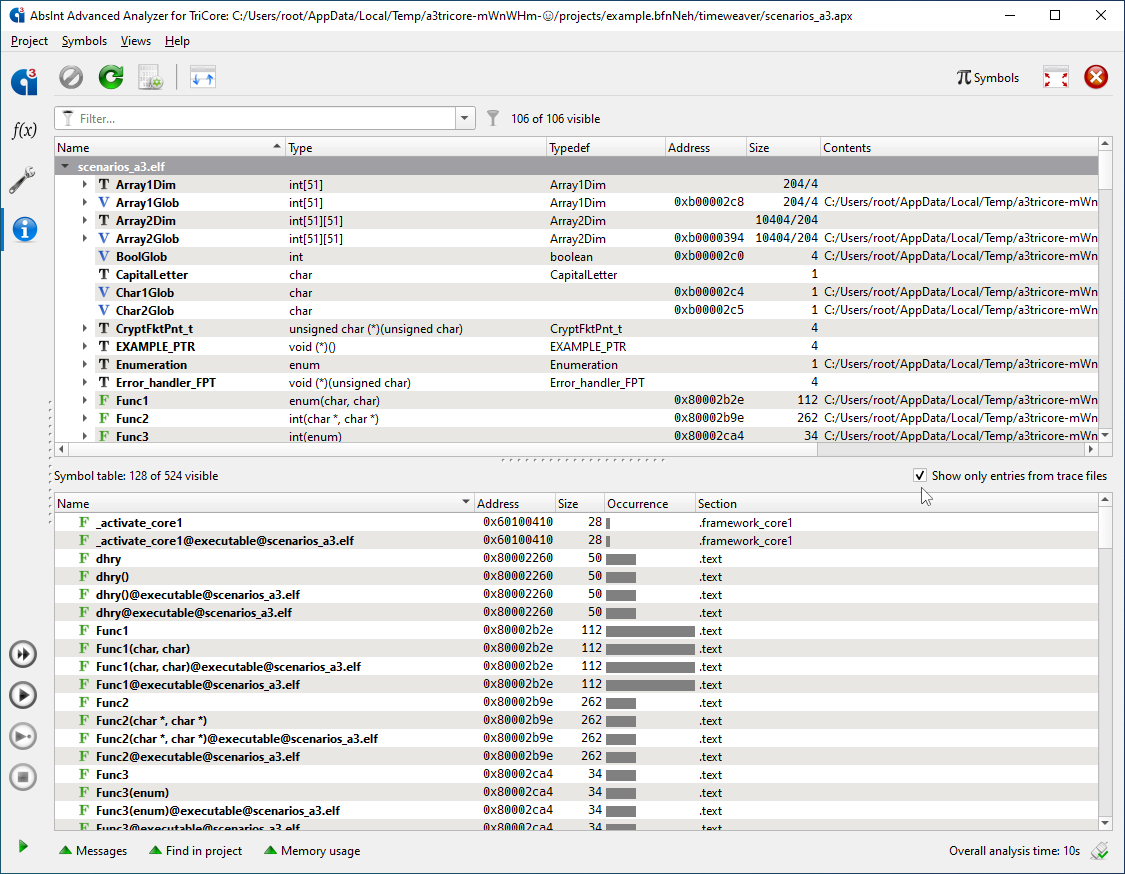Screen dimensions: 1125x874
Task: Expand the CryptFktPnt_t row
Action: (85, 329)
